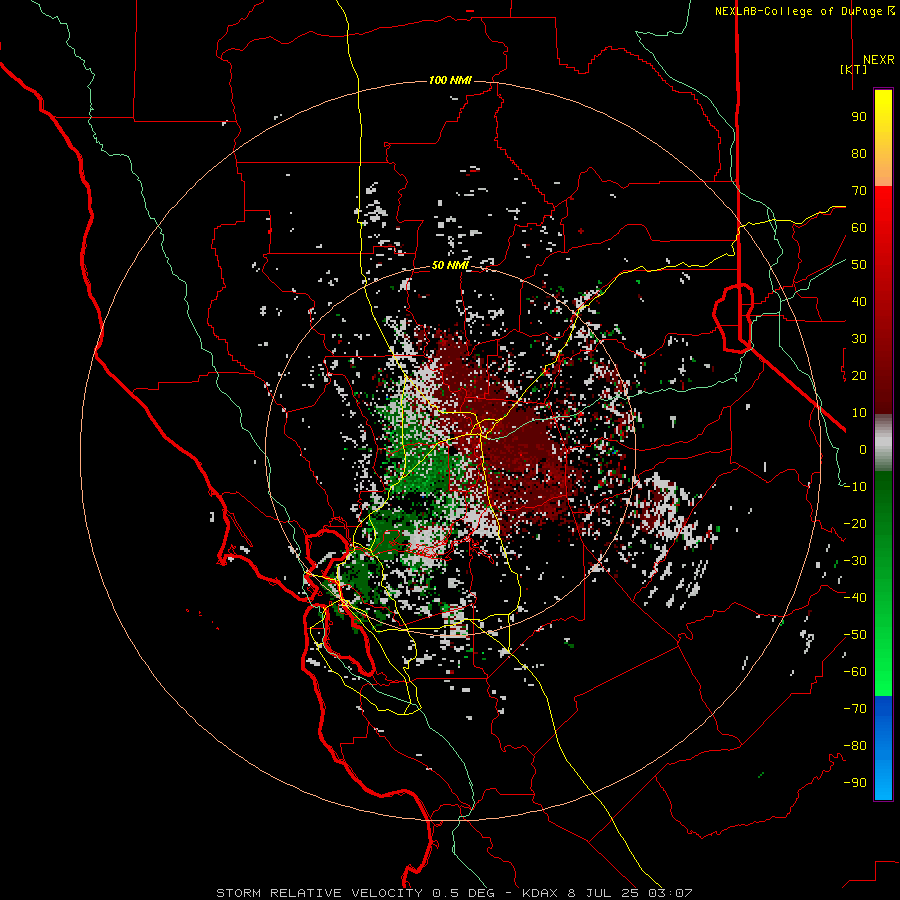Click the 10 value on velocity scale
This screenshot has height=900, width=900.
click(859, 413)
